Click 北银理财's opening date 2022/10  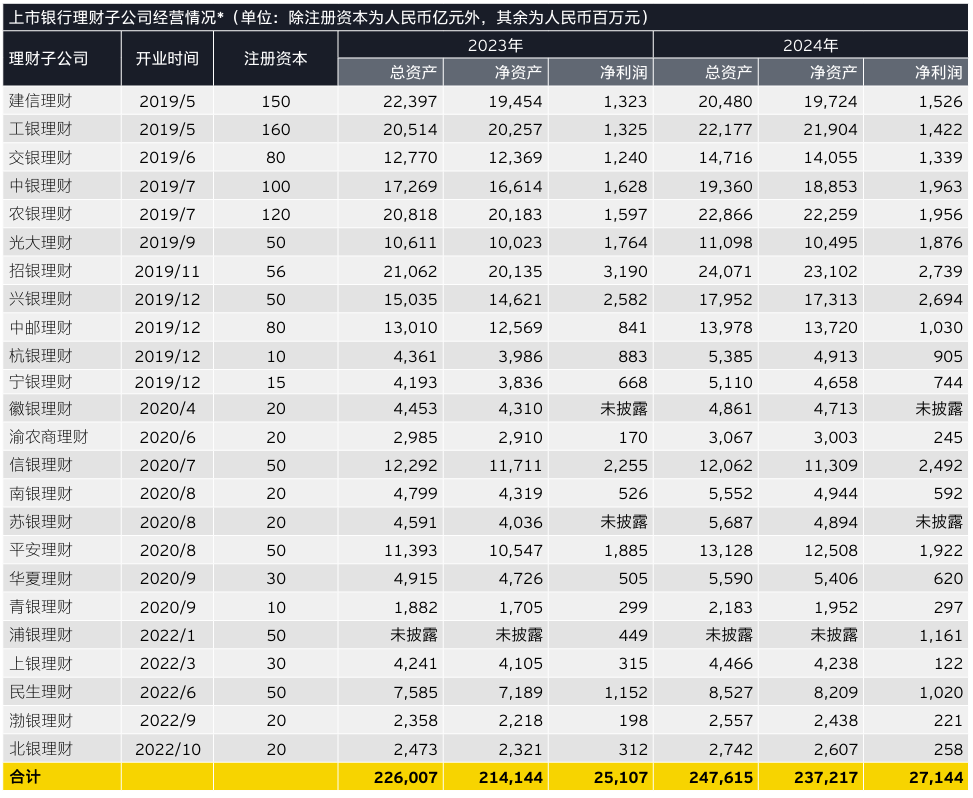pyautogui.click(x=167, y=748)
